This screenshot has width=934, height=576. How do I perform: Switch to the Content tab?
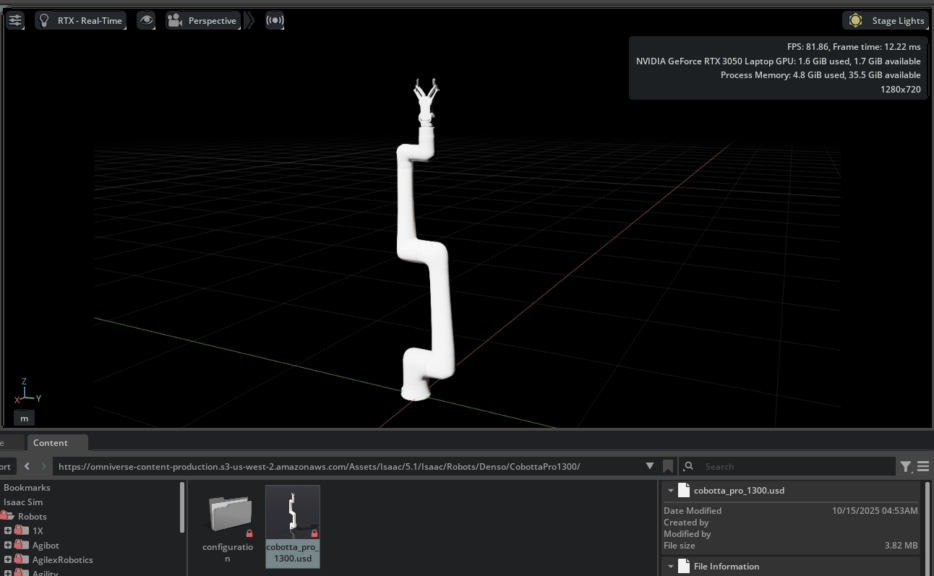(50, 443)
